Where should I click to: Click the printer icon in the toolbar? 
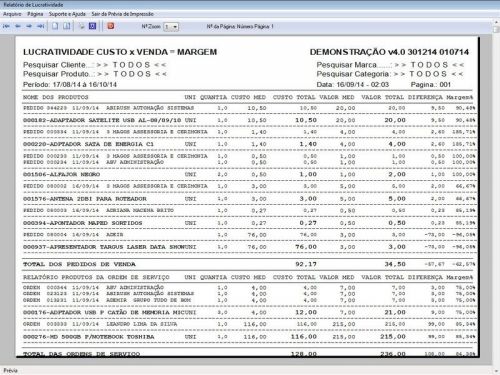point(81,26)
